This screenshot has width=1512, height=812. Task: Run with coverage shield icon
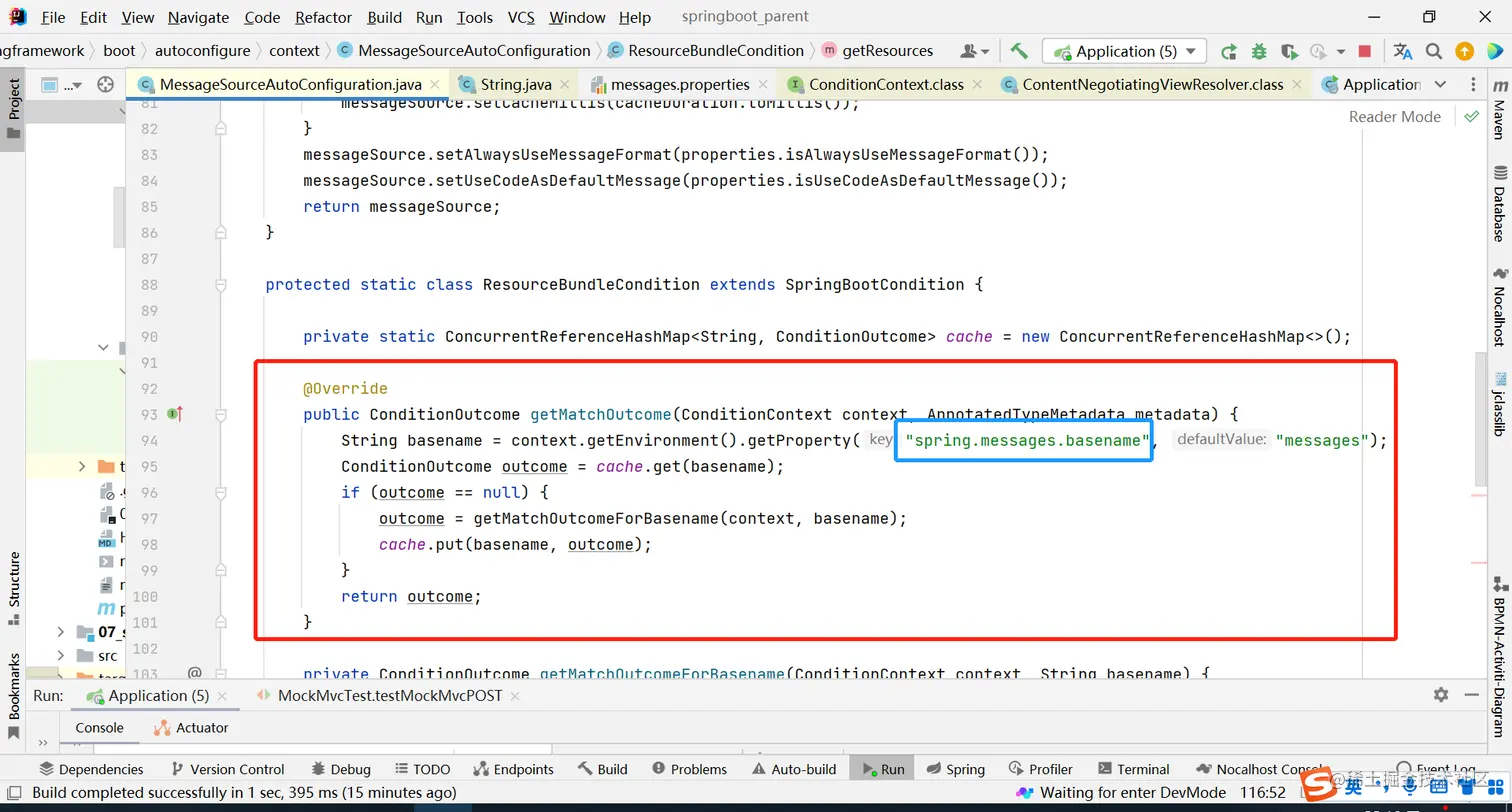(x=1289, y=51)
